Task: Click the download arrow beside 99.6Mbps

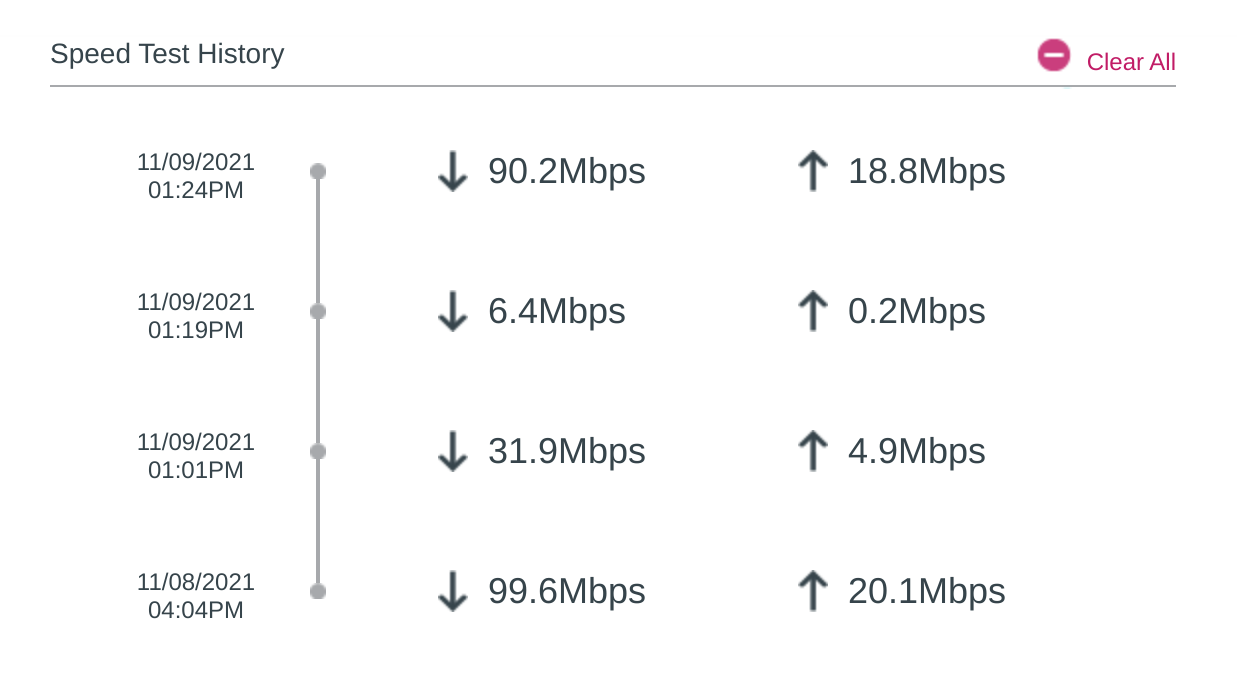Action: 453,592
